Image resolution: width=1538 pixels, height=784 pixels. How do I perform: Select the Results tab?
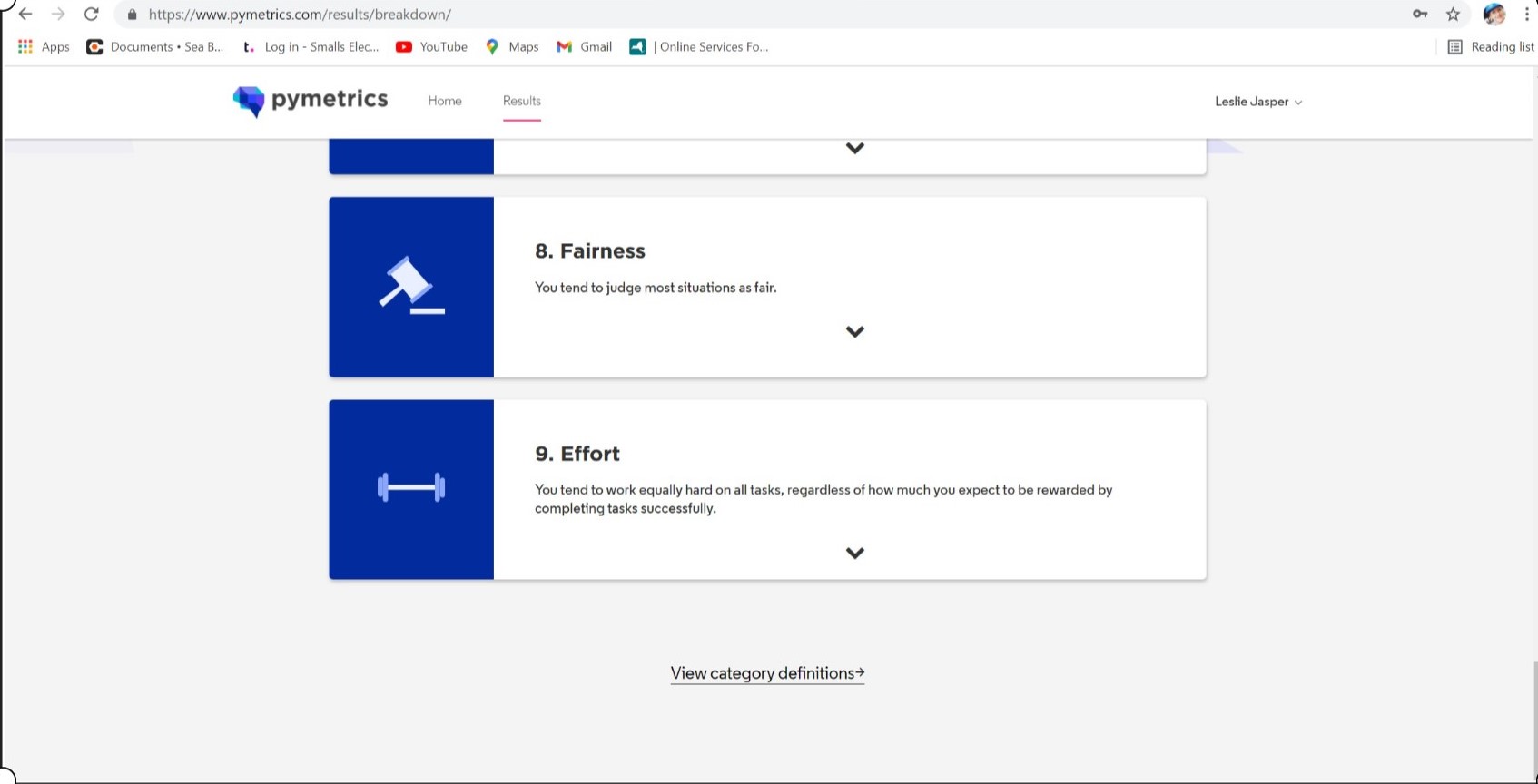tap(522, 101)
